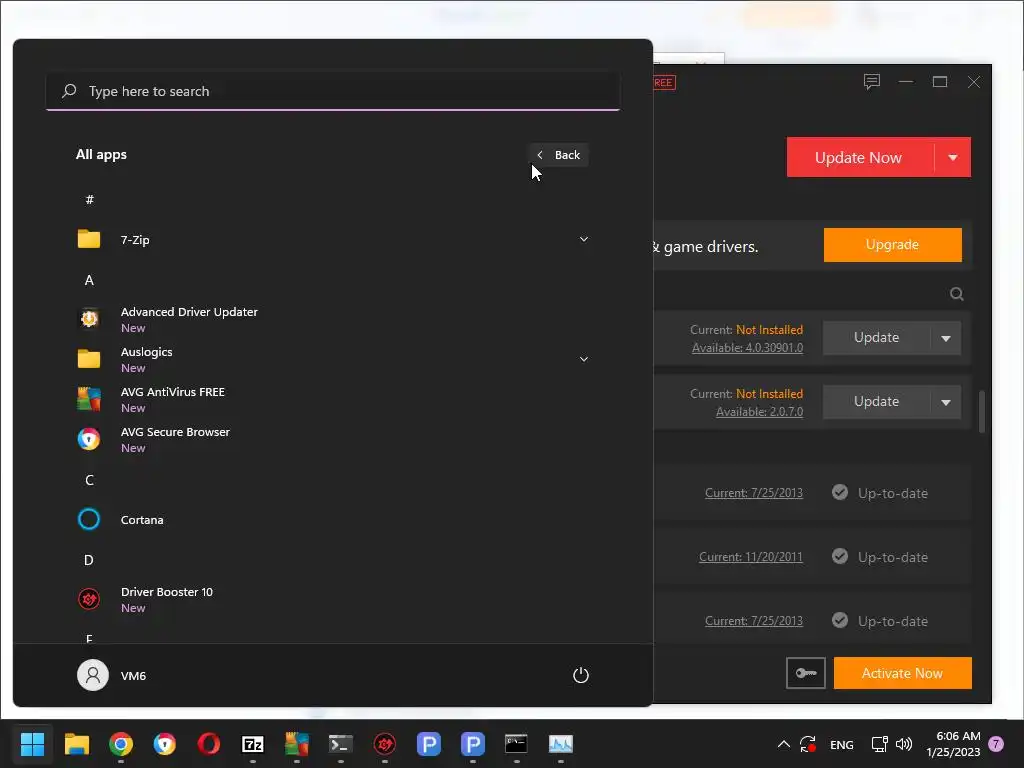1024x768 pixels.
Task: Click the red Update Now button
Action: pos(860,157)
